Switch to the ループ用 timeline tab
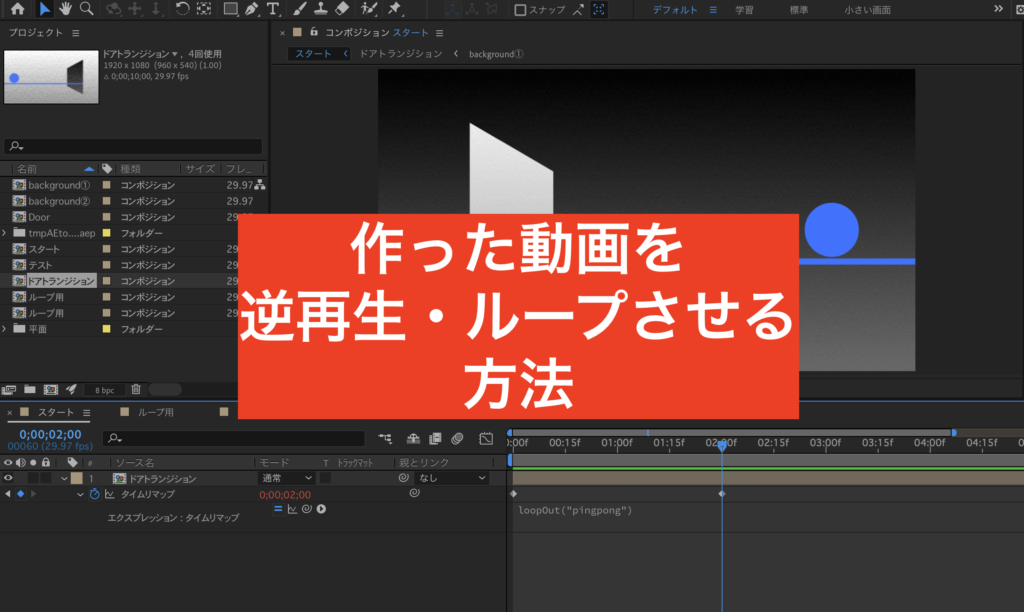This screenshot has height=612, width=1024. 155,412
